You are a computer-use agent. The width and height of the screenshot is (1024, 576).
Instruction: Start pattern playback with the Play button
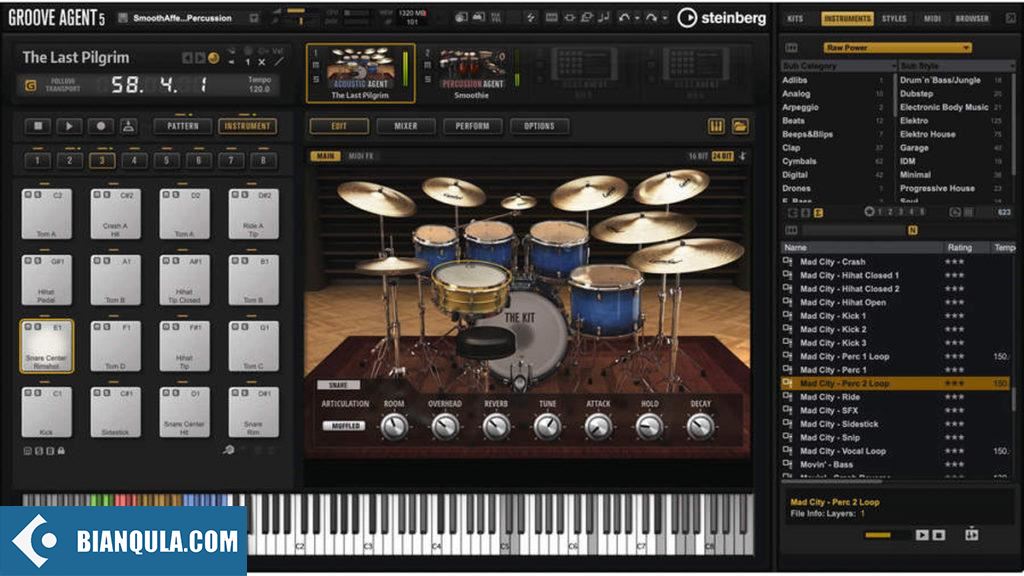[x=69, y=126]
